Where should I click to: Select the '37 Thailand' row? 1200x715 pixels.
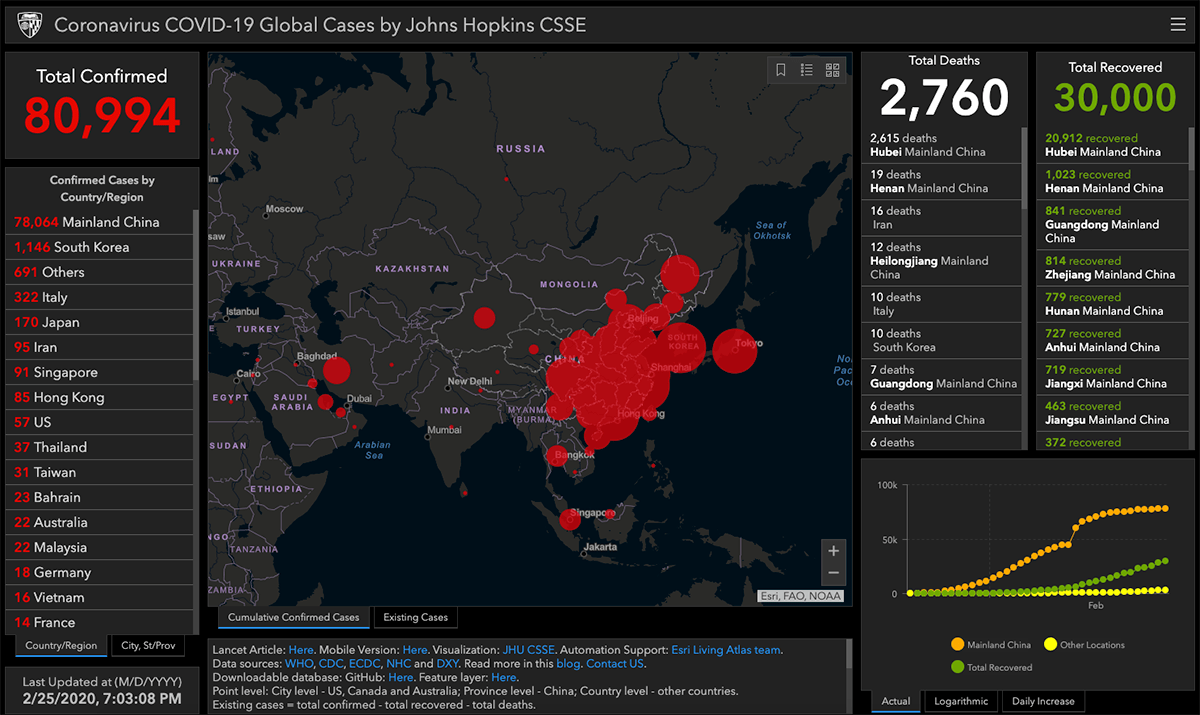click(100, 447)
